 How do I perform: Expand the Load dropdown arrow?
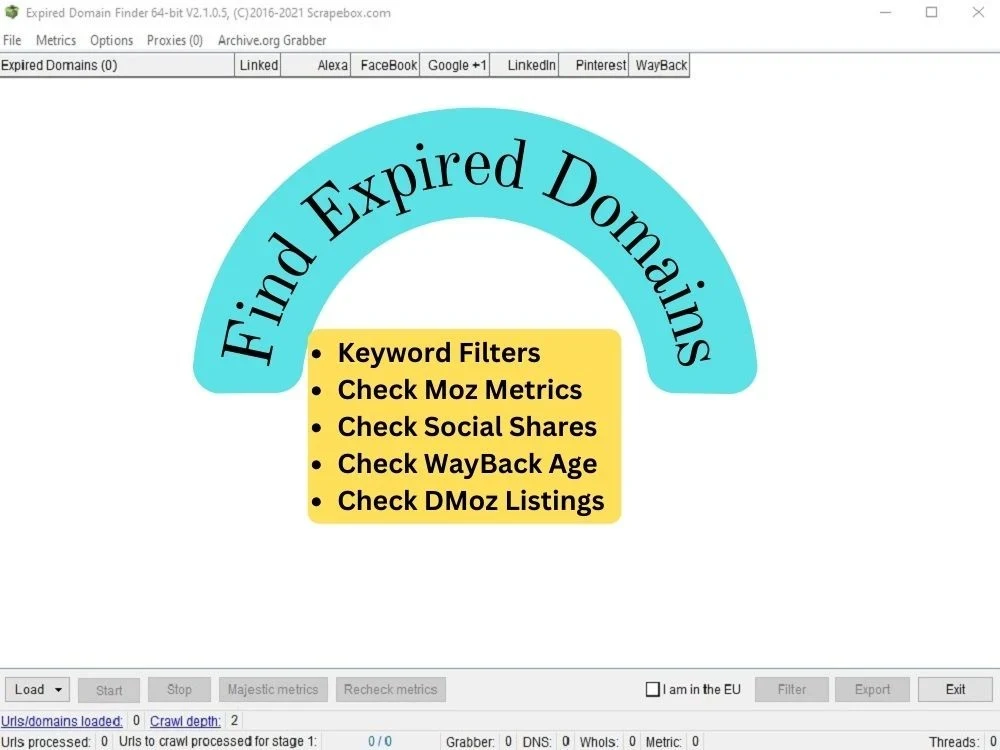click(x=59, y=690)
